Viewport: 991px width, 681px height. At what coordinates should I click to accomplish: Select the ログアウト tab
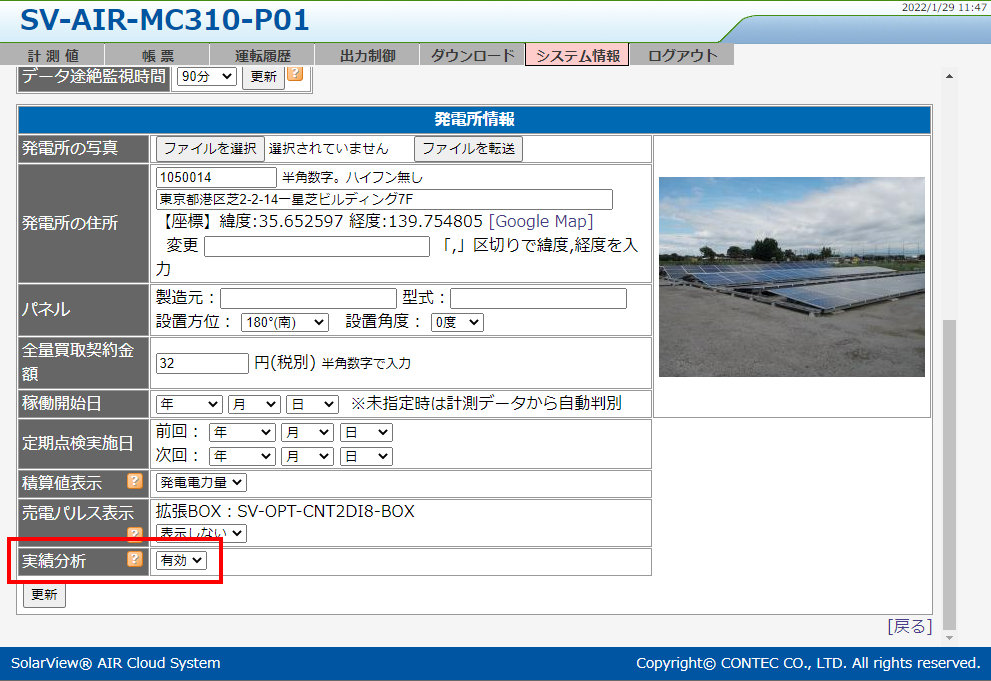(682, 56)
